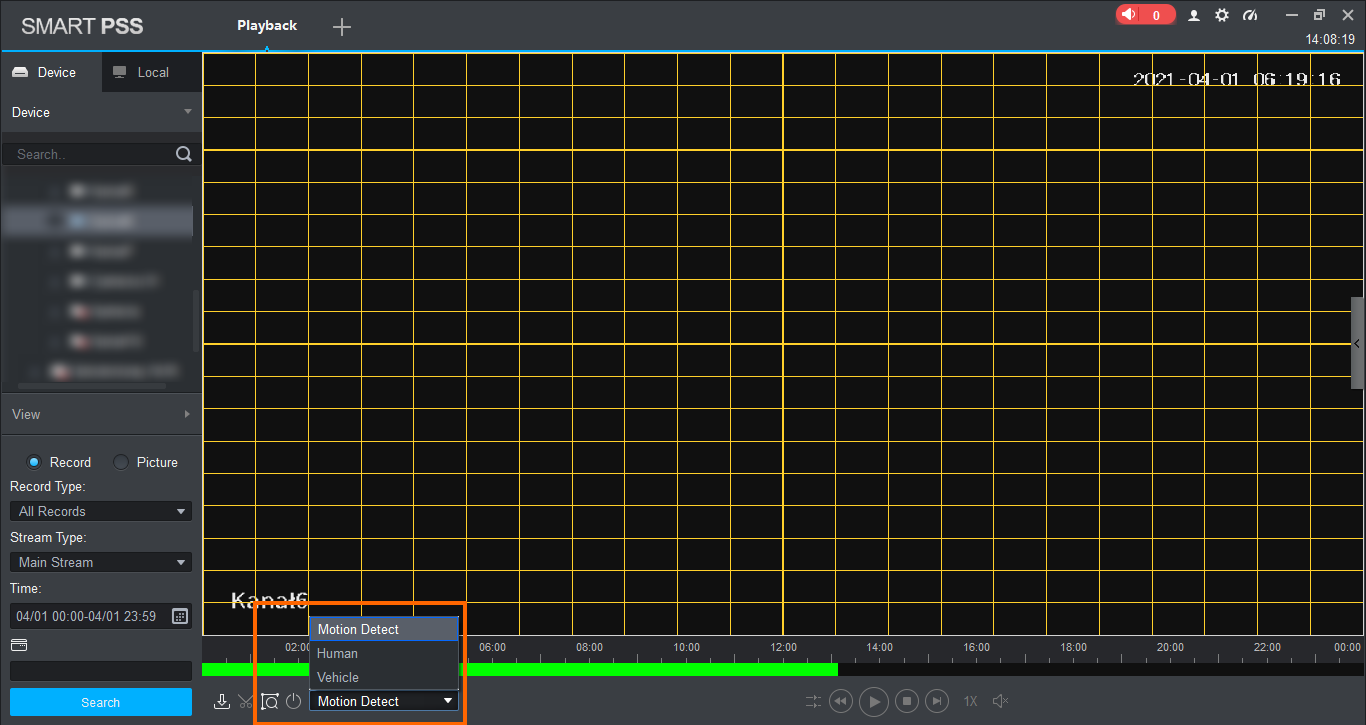The width and height of the screenshot is (1366, 725).
Task: Select the Record radio button
Action: point(34,462)
